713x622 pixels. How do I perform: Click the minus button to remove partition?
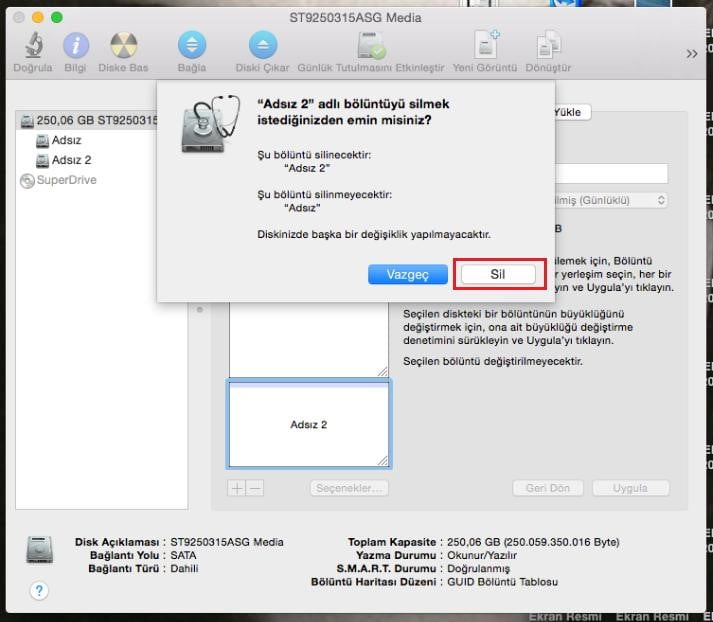pyautogui.click(x=255, y=488)
